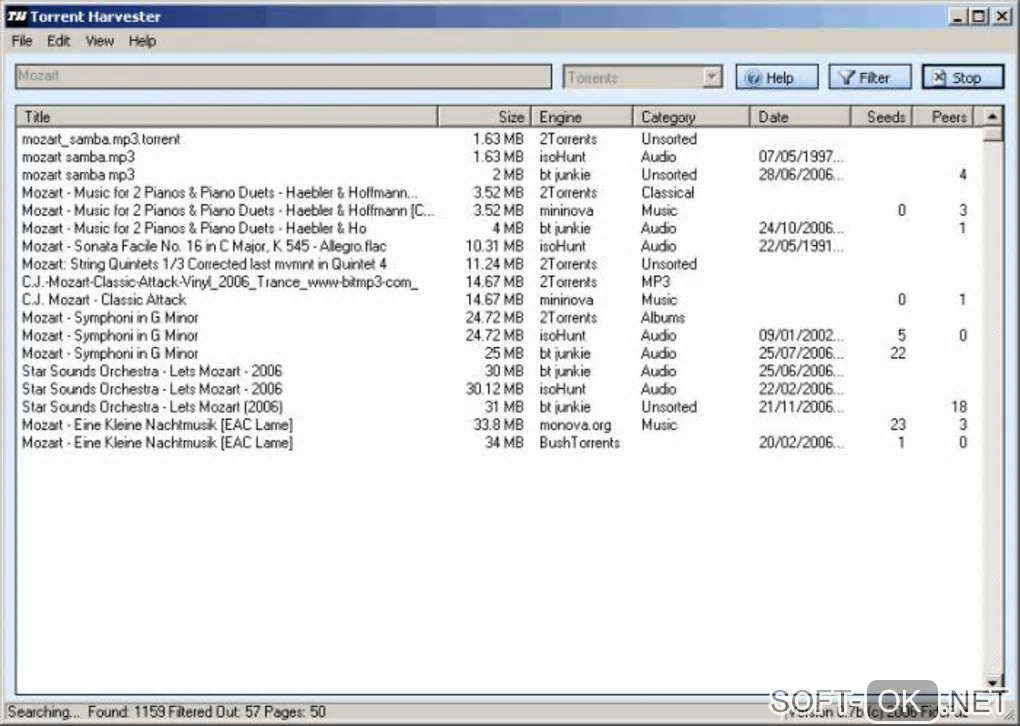1020x726 pixels.
Task: Select Eine Kleine Nachtmusik row from monova.org
Action: [x=498, y=424]
